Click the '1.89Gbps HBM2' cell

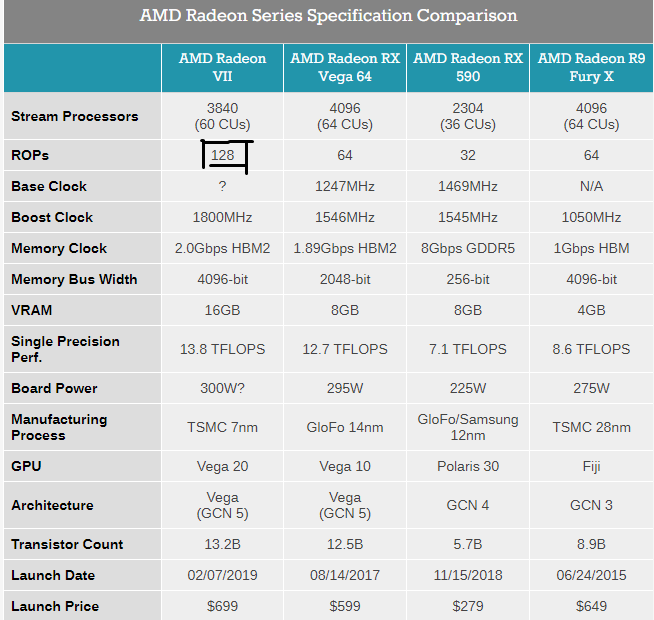(345, 248)
